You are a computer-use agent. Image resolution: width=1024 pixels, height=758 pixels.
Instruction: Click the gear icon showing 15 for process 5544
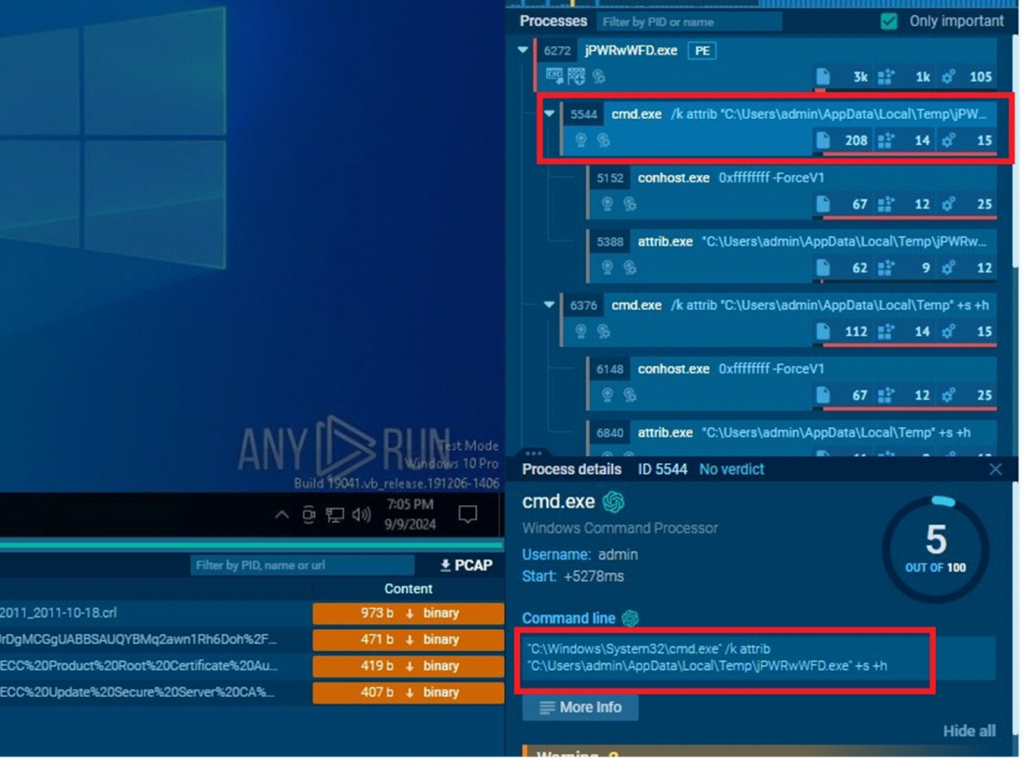tap(949, 140)
